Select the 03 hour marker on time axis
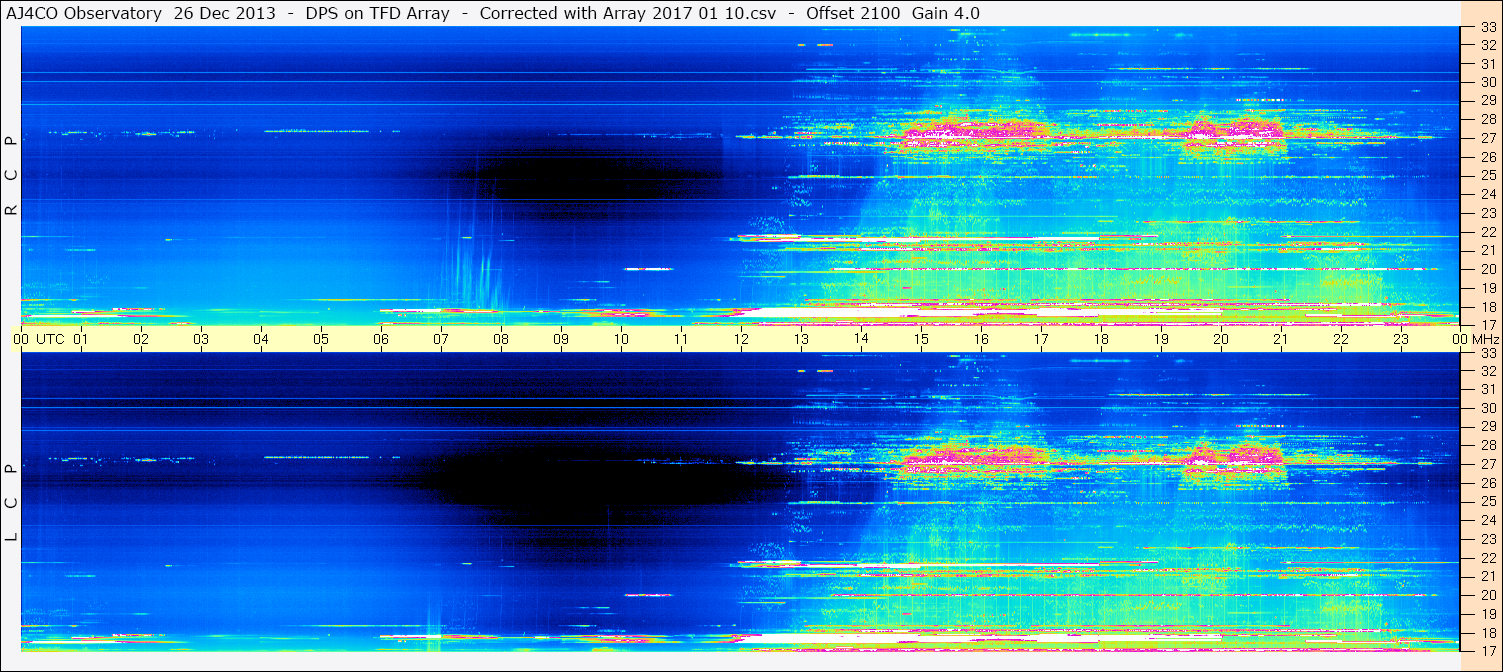 pos(201,339)
